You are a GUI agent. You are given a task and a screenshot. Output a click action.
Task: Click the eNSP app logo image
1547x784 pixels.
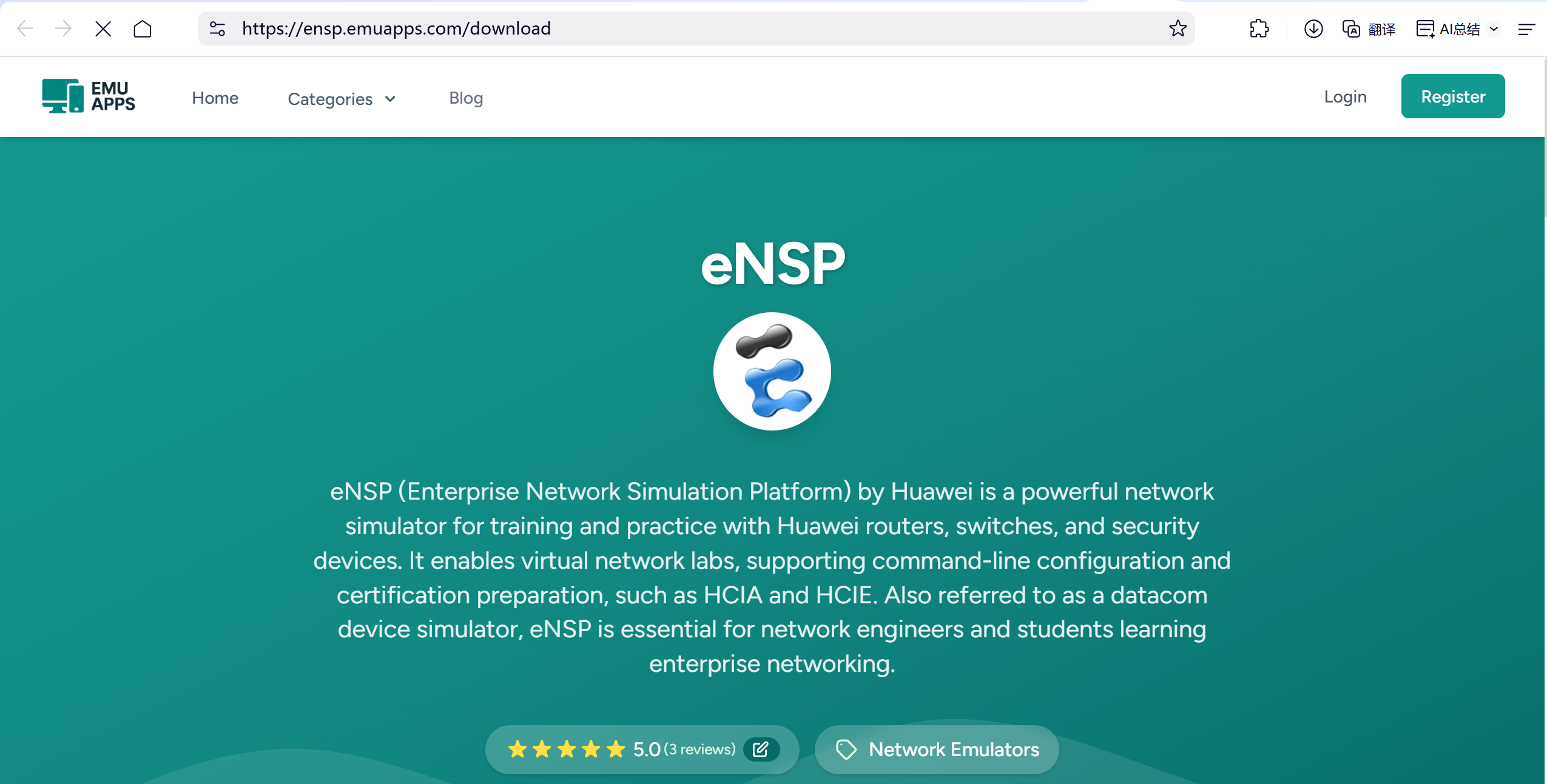[x=772, y=371]
